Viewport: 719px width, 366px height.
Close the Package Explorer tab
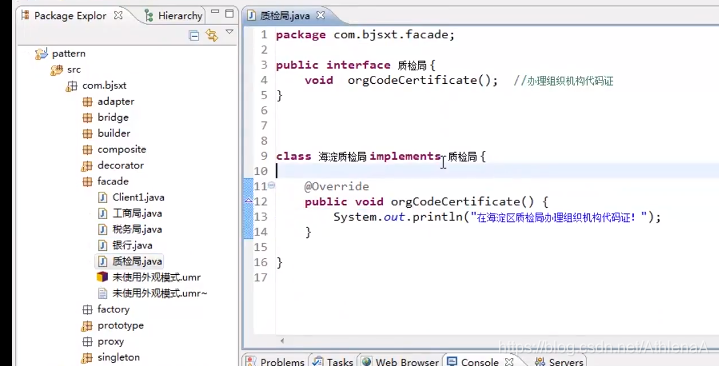[118, 15]
